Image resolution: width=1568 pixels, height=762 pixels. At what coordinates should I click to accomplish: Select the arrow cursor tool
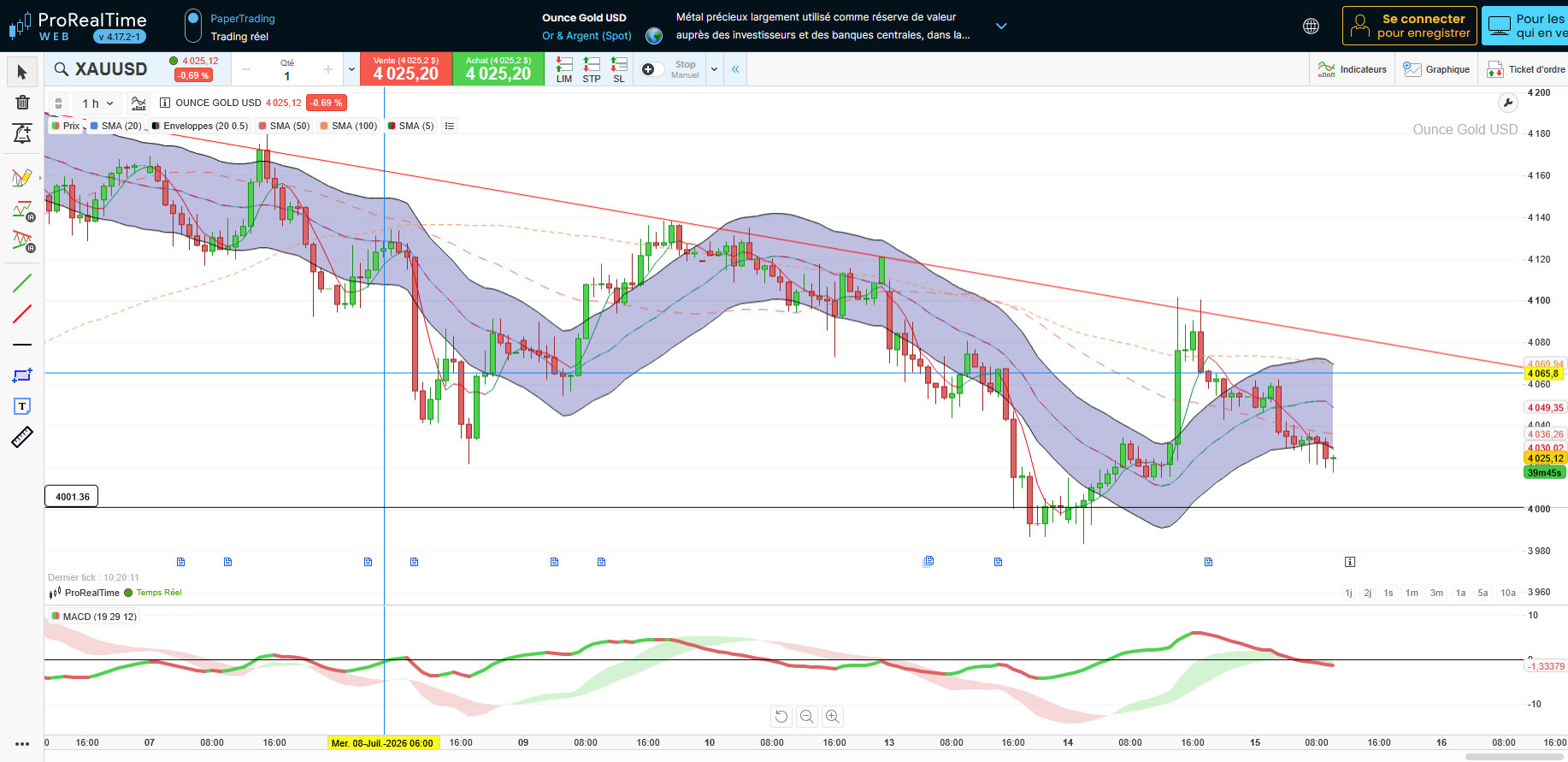[22, 73]
